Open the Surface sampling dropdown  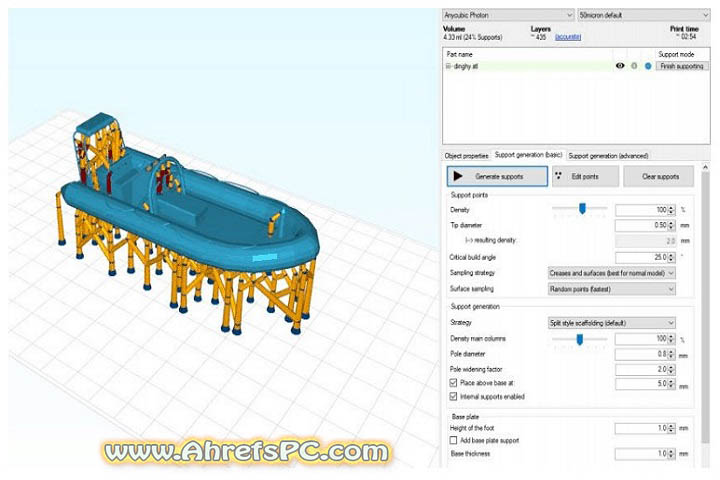pos(611,289)
